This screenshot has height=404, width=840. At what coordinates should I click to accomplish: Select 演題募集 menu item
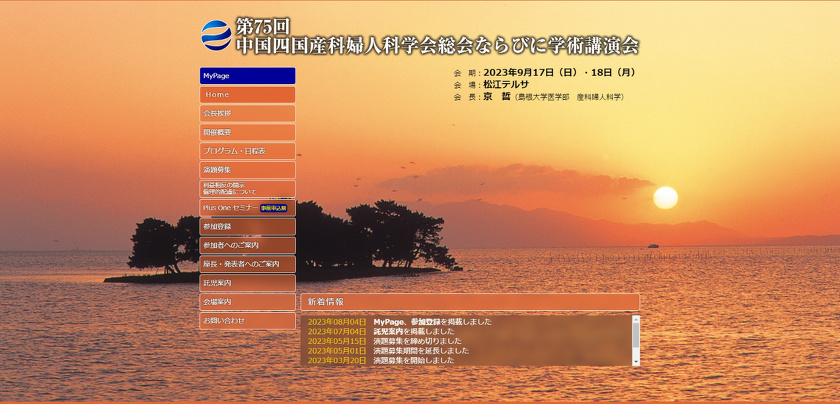tap(247, 170)
